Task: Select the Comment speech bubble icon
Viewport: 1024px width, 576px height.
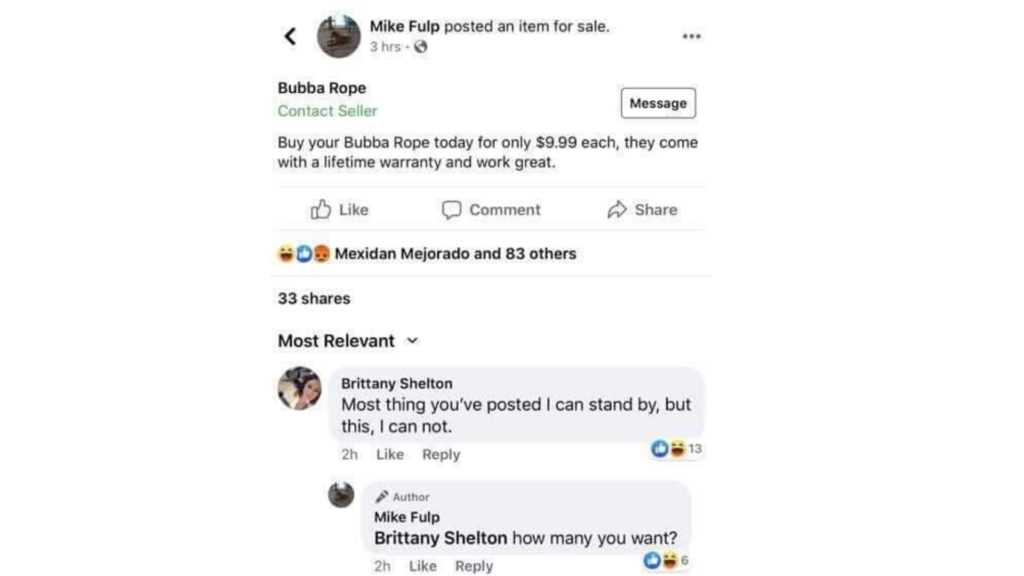Action: 450,209
